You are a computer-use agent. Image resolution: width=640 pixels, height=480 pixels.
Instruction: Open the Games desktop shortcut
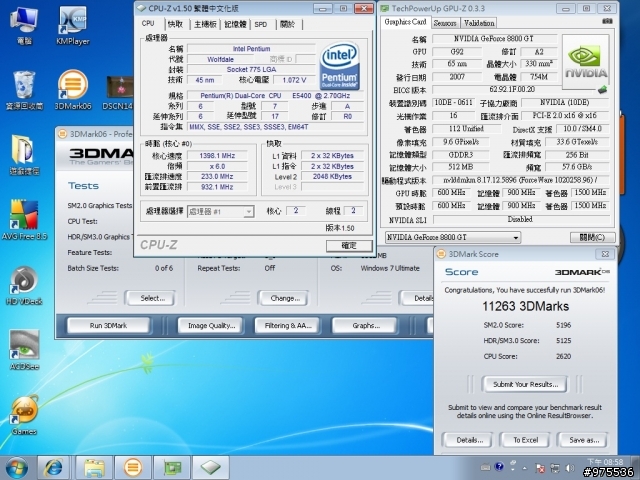point(23,412)
